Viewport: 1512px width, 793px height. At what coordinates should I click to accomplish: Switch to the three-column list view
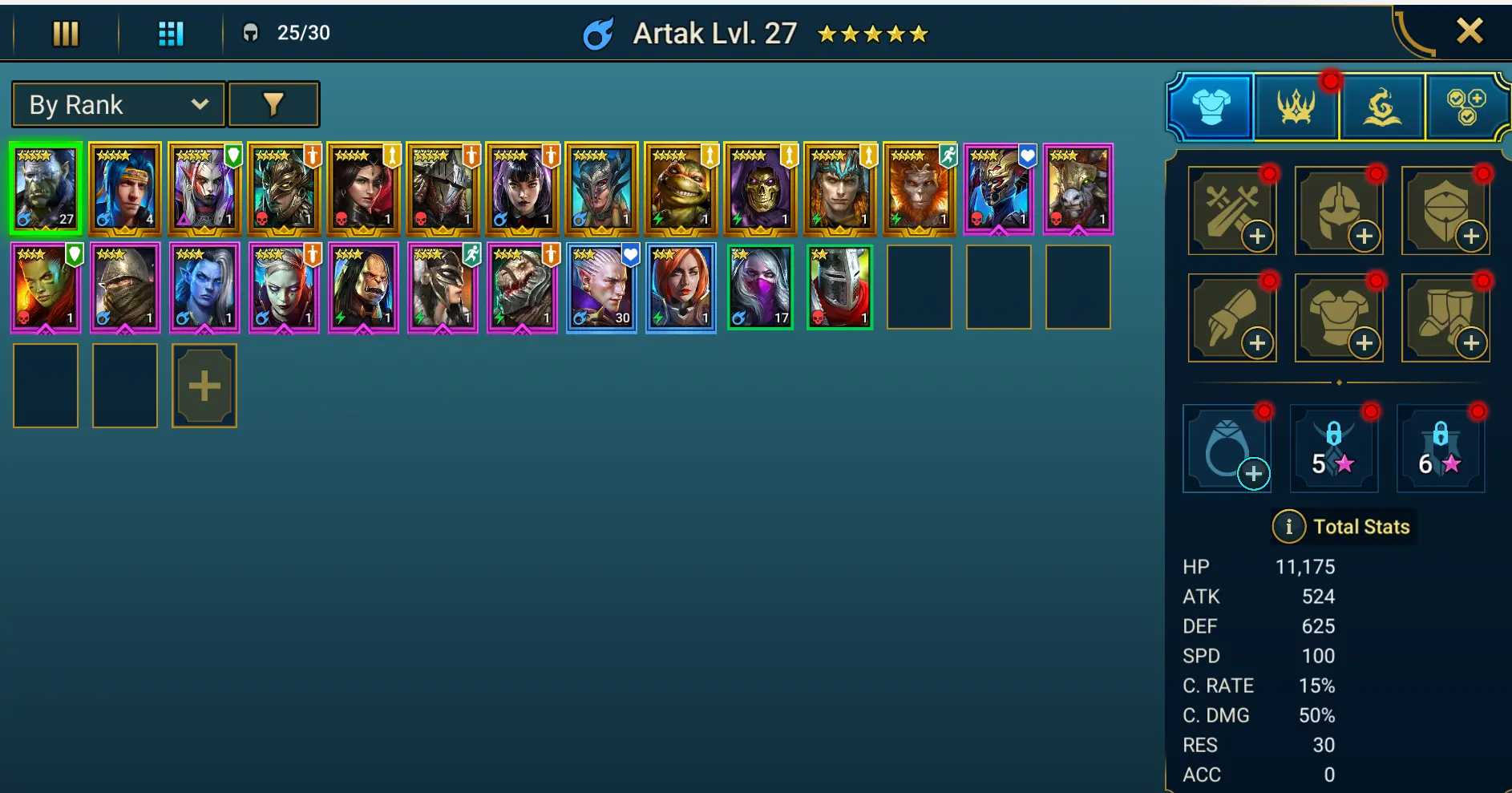[x=66, y=34]
